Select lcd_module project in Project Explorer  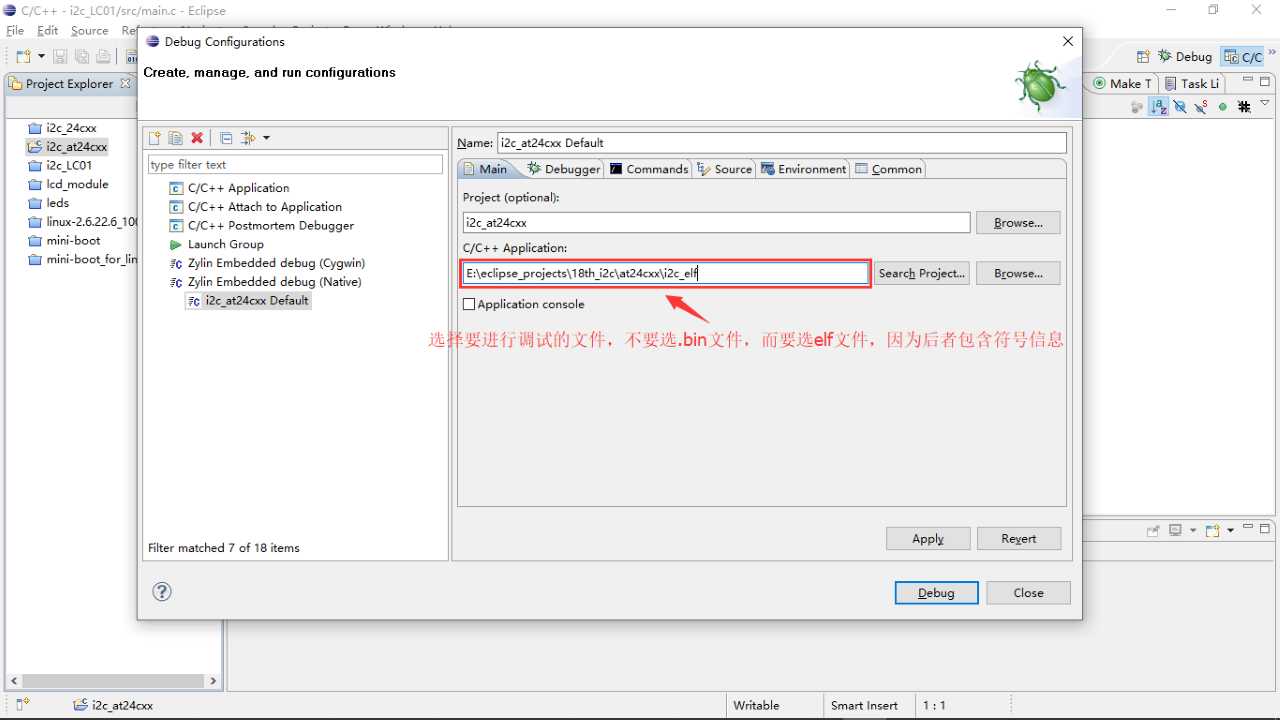68,184
